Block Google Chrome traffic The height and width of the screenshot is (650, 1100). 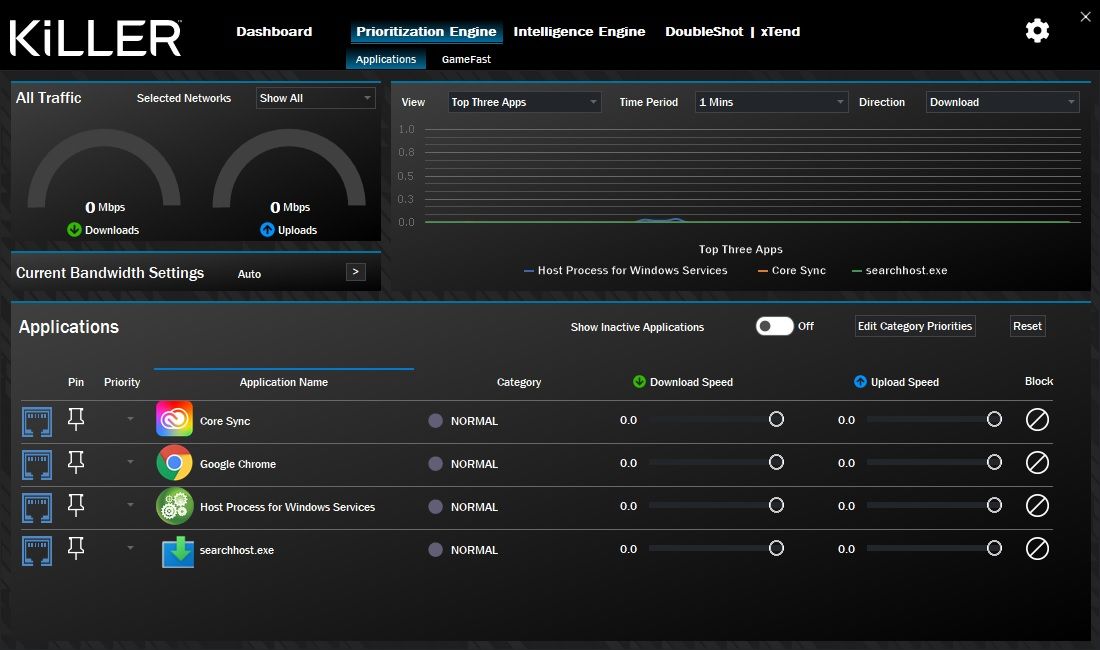[x=1037, y=462]
